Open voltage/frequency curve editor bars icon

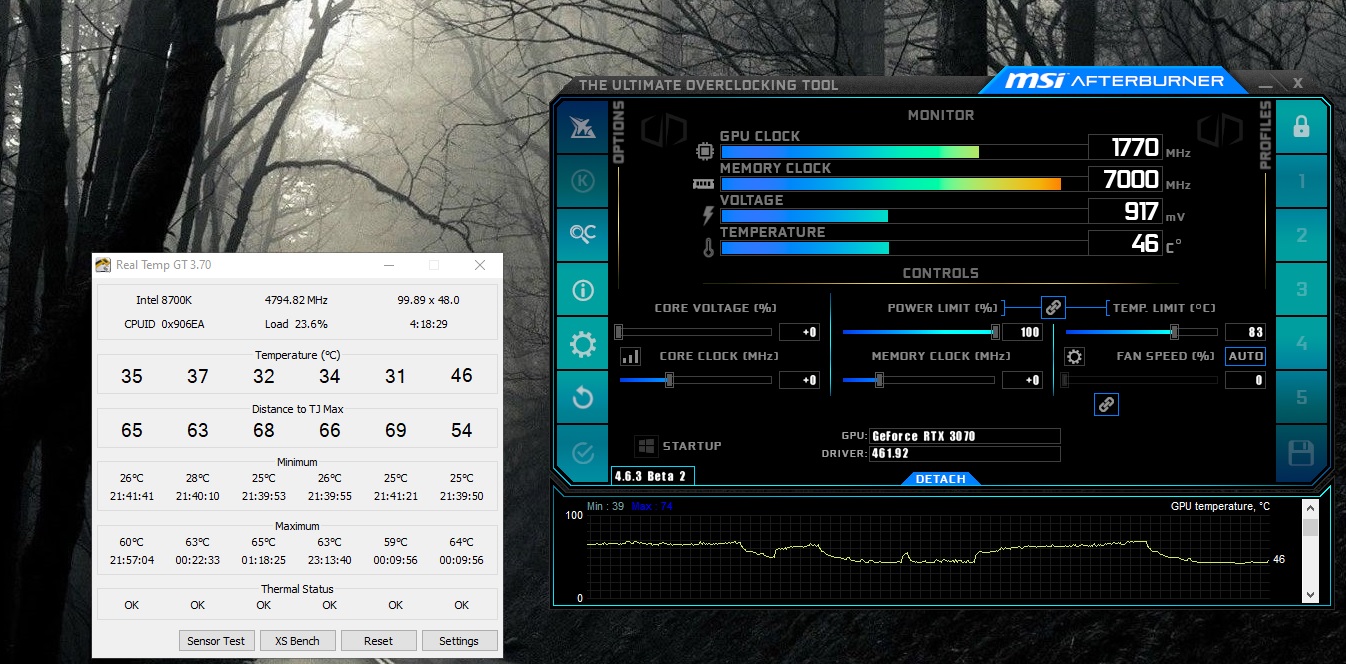(630, 356)
